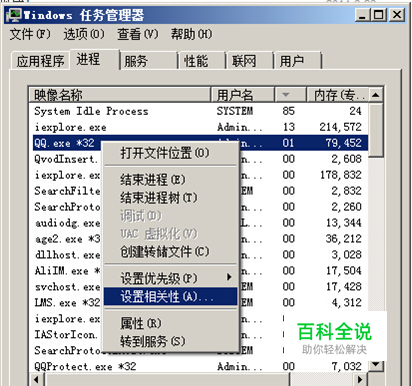This screenshot has height=386, width=412.
Task: Open 属性(R) from context menu
Action: 171,323
